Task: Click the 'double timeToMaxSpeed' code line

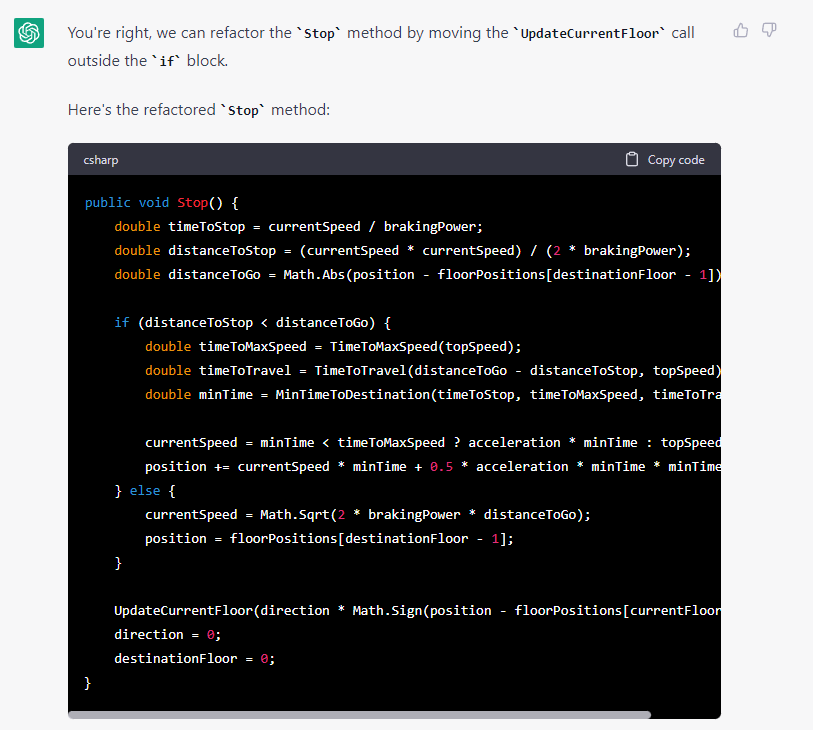Action: coord(333,346)
